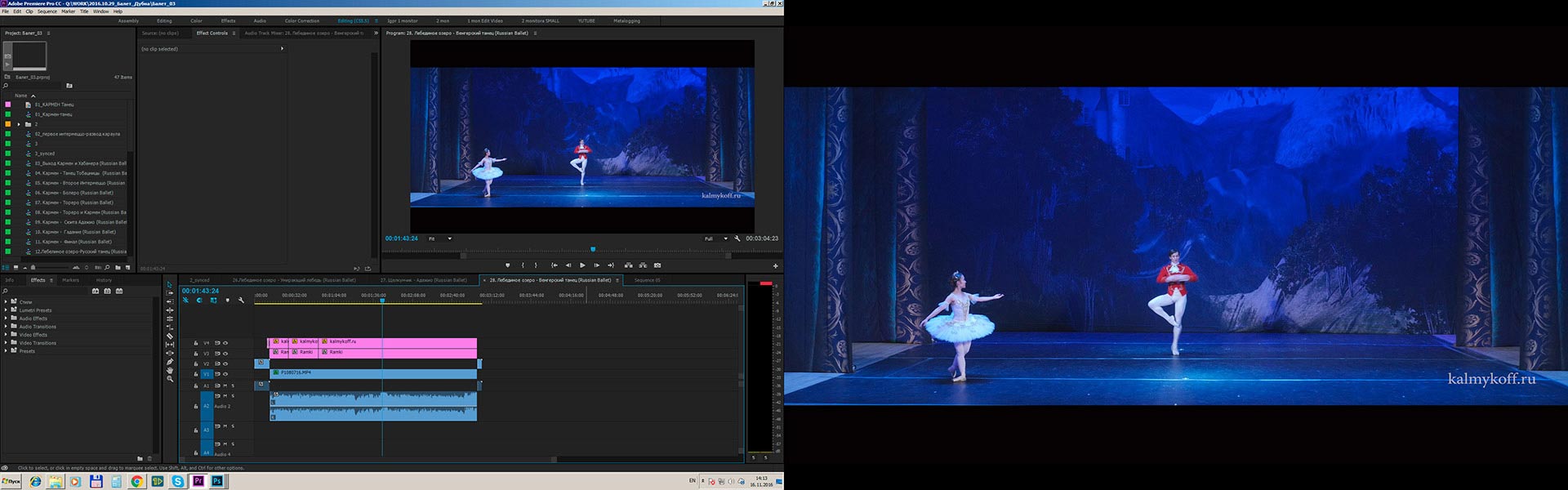Image resolution: width=1568 pixels, height=490 pixels.
Task: Switch to the Markers panel tab
Action: point(71,280)
